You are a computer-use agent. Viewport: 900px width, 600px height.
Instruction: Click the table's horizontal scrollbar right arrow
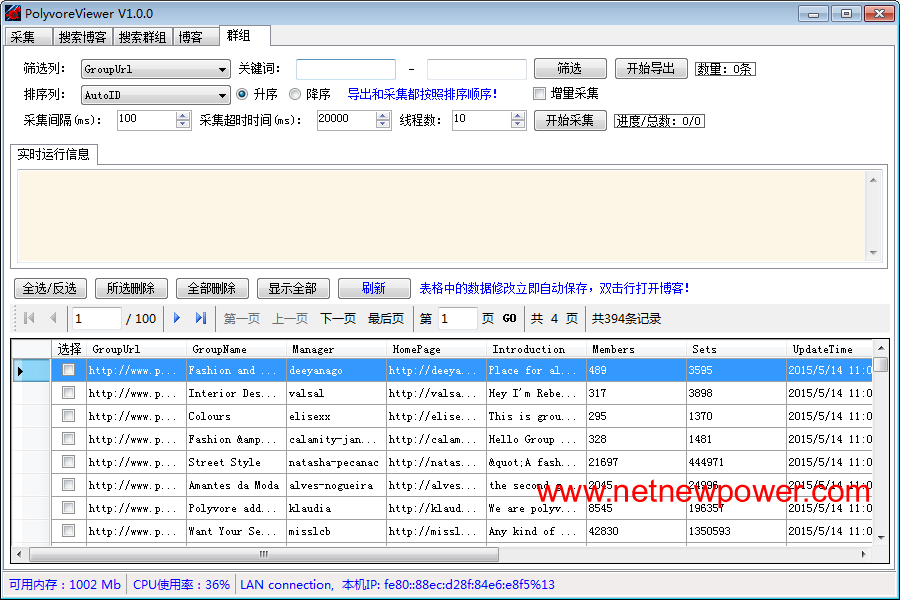(864, 554)
